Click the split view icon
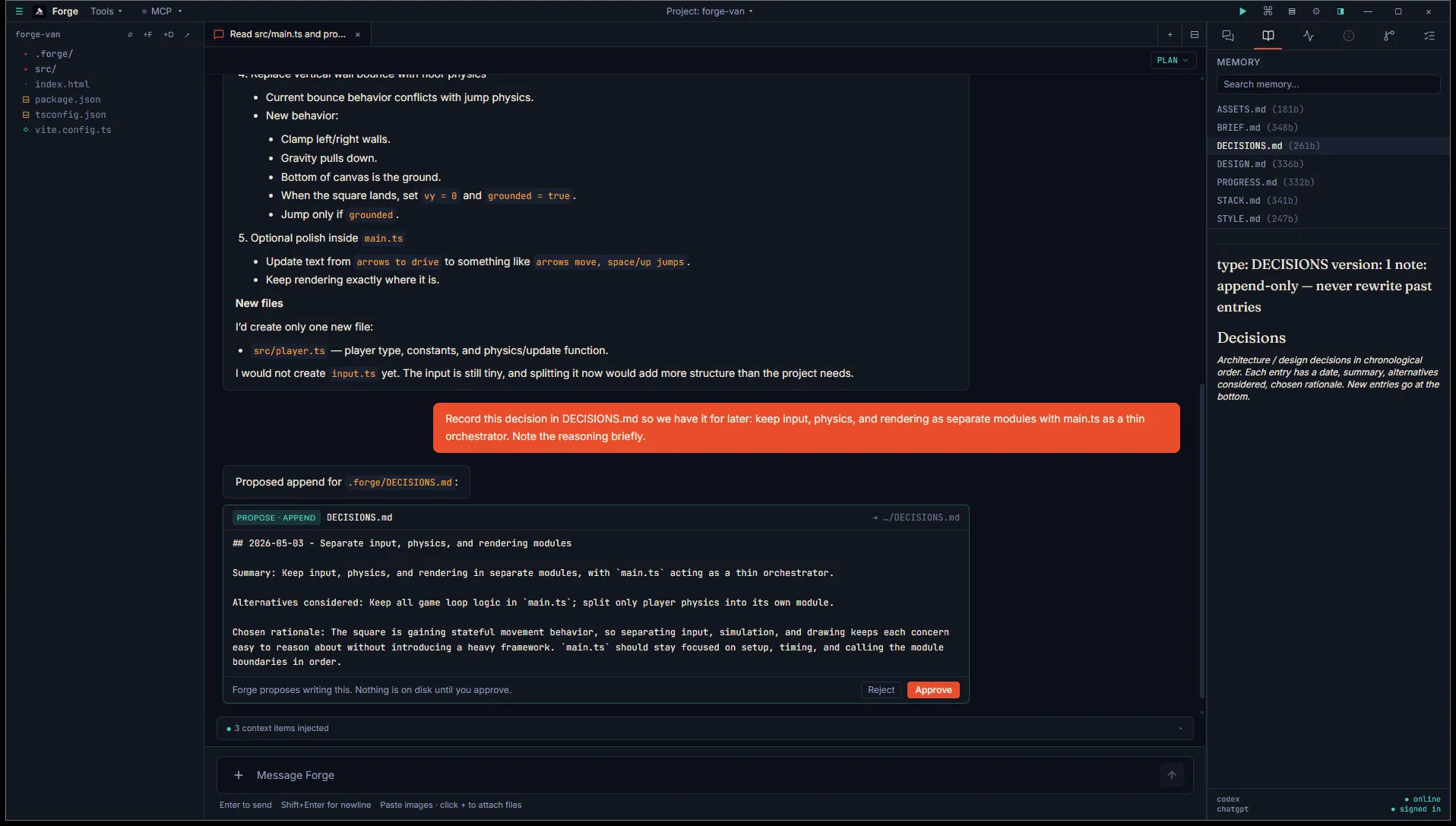This screenshot has width=1456, height=826. point(1195,35)
